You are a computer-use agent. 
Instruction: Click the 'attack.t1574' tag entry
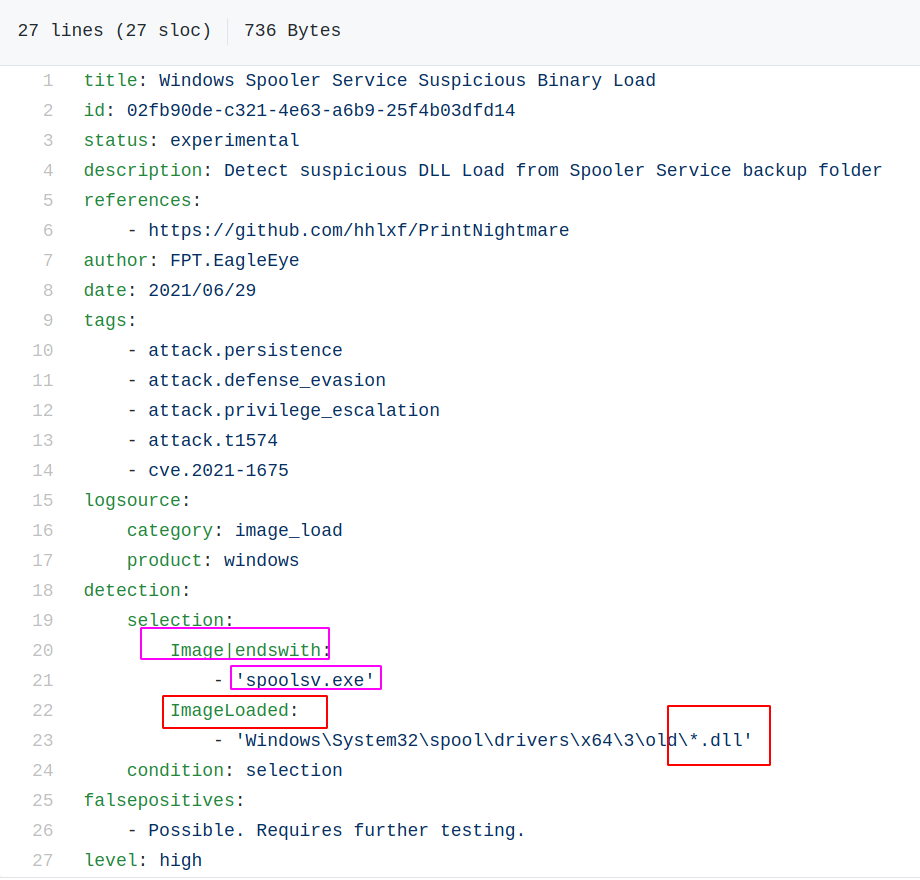(x=213, y=441)
